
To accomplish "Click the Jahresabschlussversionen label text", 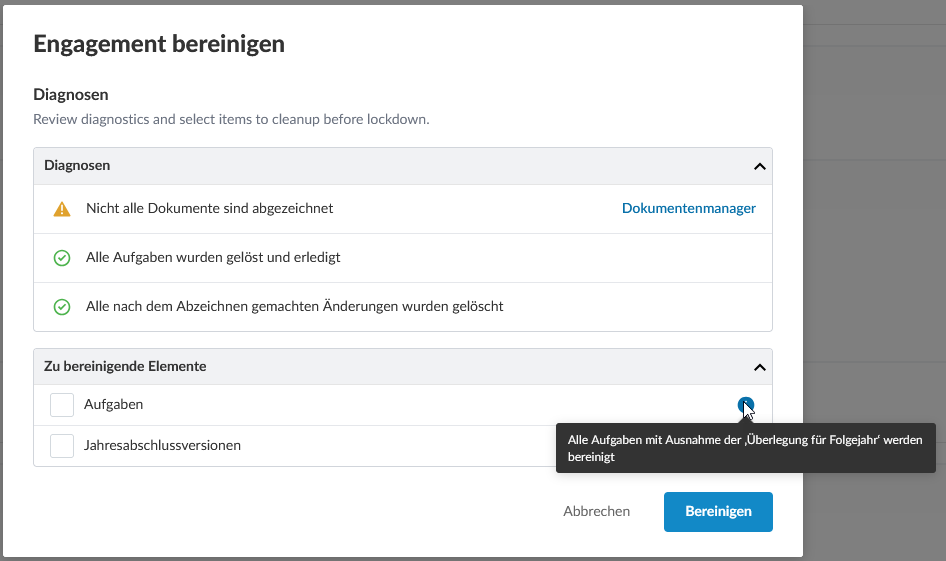I will pyautogui.click(x=162, y=445).
